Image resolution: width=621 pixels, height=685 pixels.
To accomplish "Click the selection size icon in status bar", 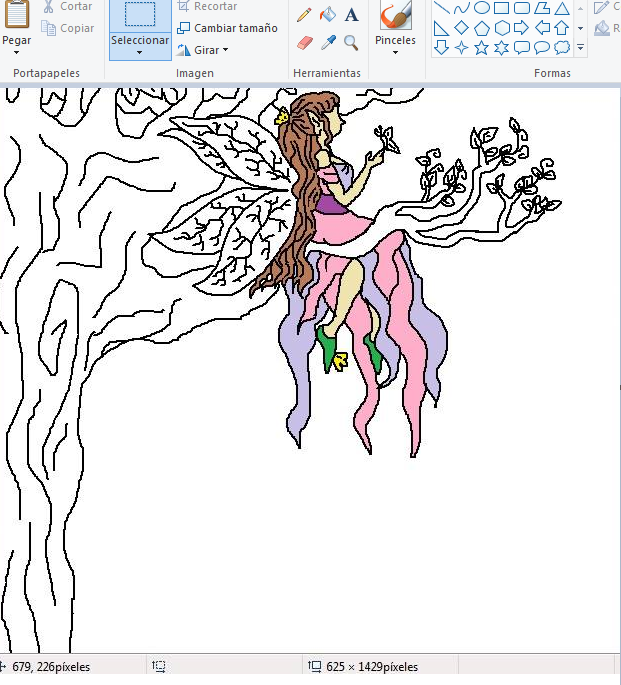I will pos(158,666).
